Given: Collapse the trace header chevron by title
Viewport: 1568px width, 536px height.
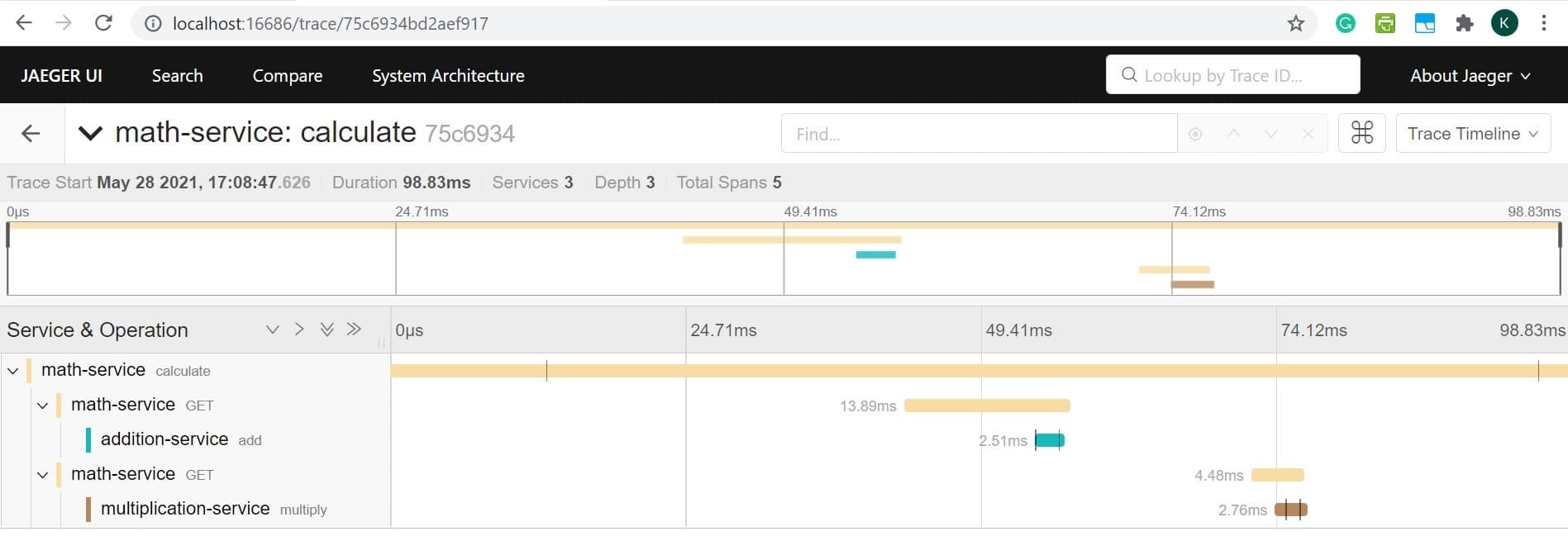Looking at the screenshot, I should coord(90,133).
